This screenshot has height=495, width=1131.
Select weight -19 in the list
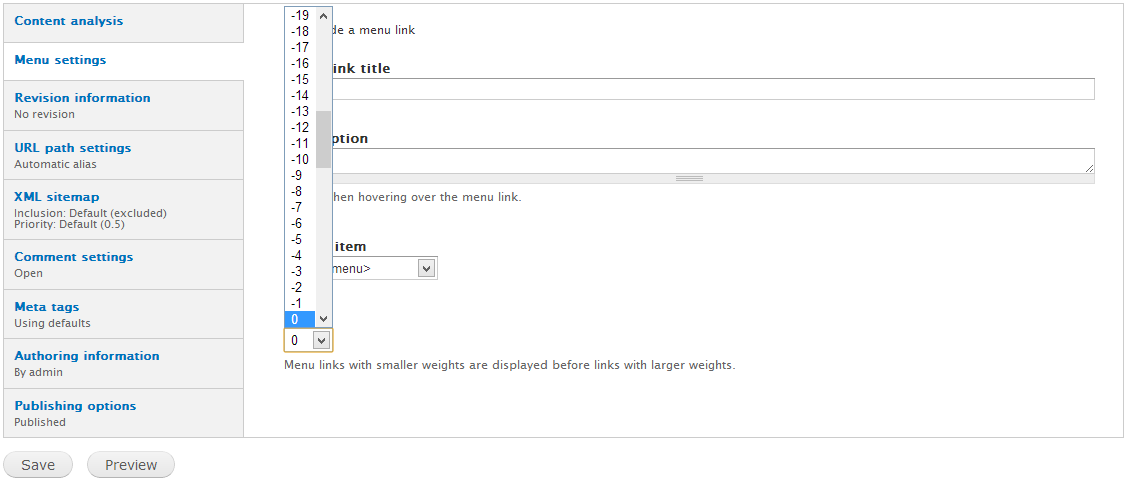coord(300,15)
